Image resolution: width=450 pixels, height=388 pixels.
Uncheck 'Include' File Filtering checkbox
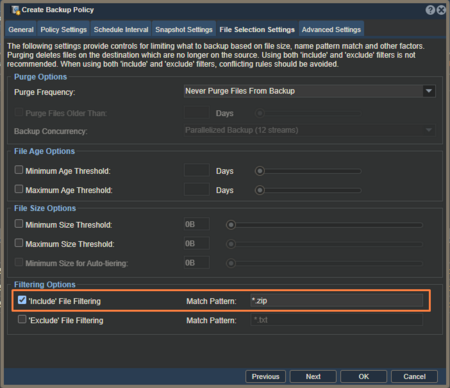[22, 300]
